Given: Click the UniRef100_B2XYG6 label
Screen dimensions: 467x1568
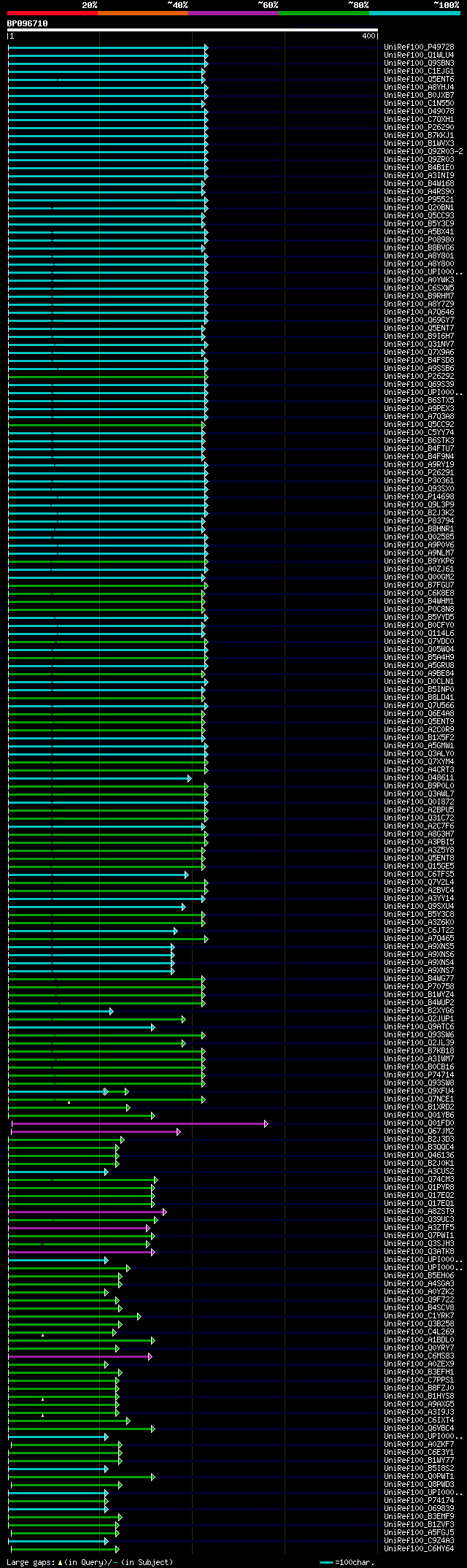Looking at the screenshot, I should click(419, 1010).
